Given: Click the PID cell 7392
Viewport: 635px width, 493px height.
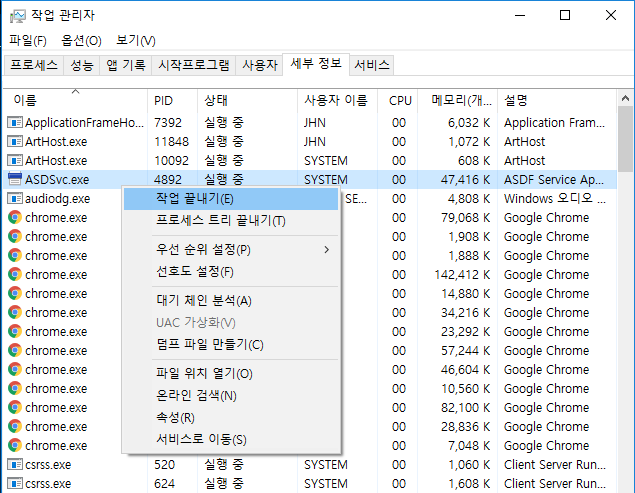Looking at the screenshot, I should (x=168, y=122).
